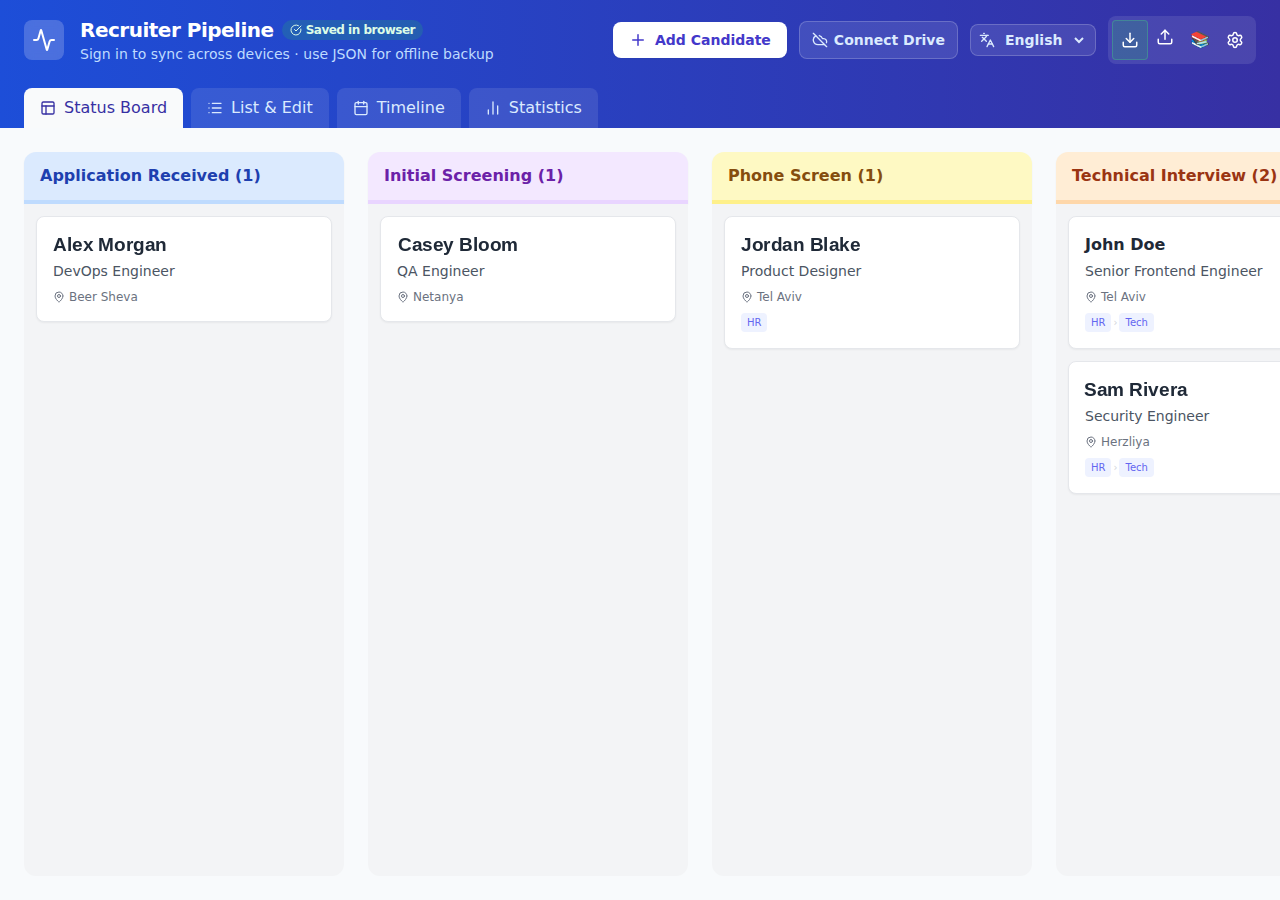
Task: Click the Connect Drive button
Action: coord(878,40)
